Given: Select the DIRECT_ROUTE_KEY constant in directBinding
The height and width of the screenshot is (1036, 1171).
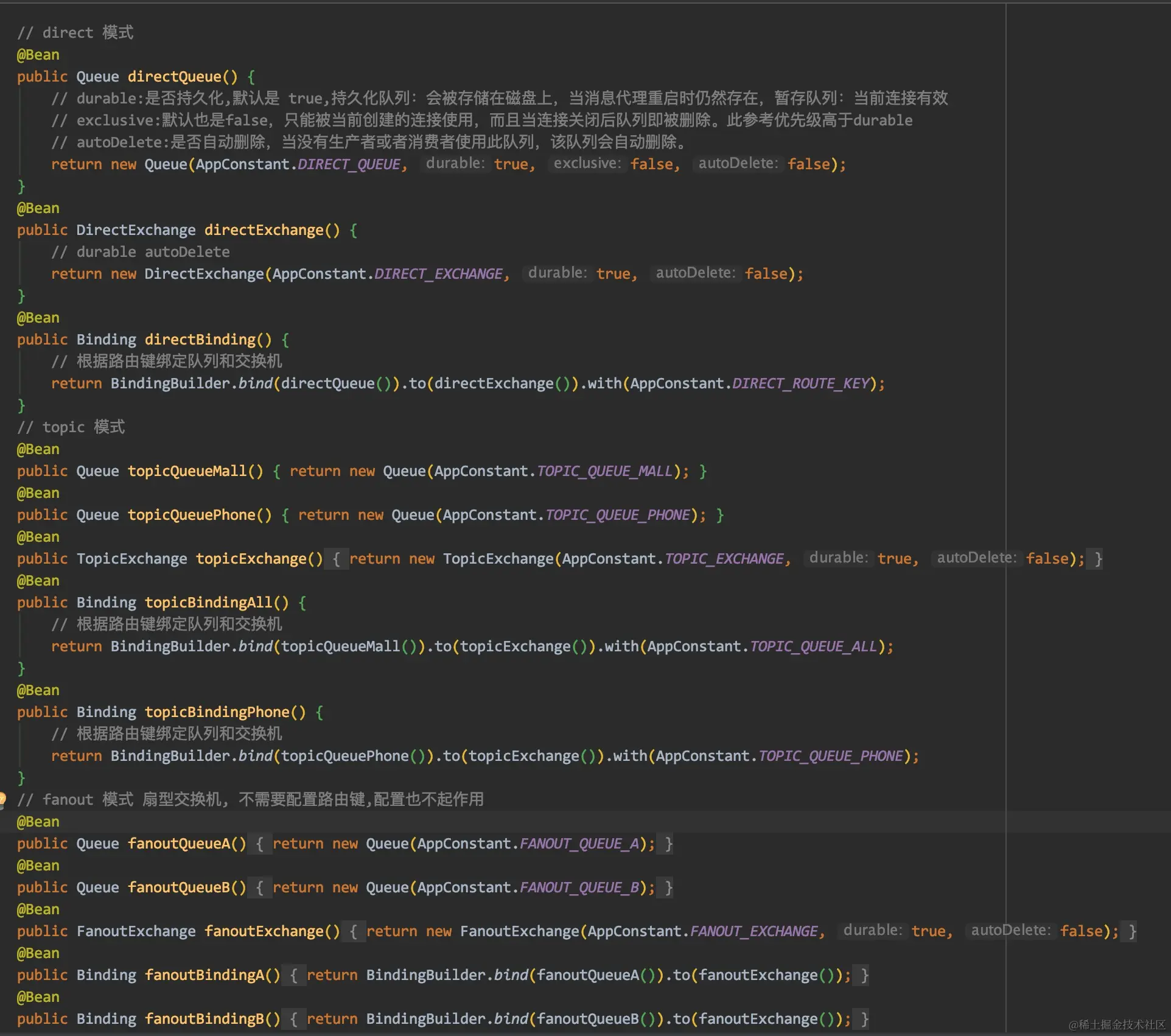Looking at the screenshot, I should click(800, 383).
